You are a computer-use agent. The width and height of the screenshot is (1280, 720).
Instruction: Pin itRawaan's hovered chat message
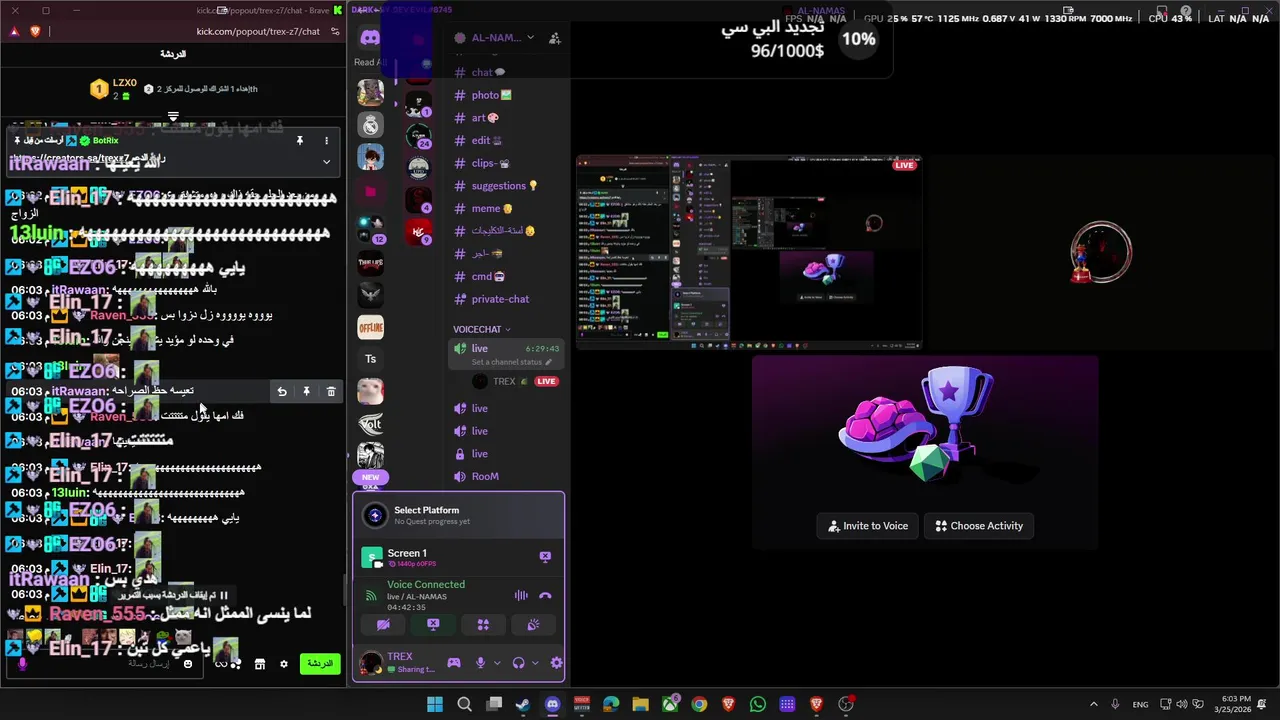(x=306, y=392)
